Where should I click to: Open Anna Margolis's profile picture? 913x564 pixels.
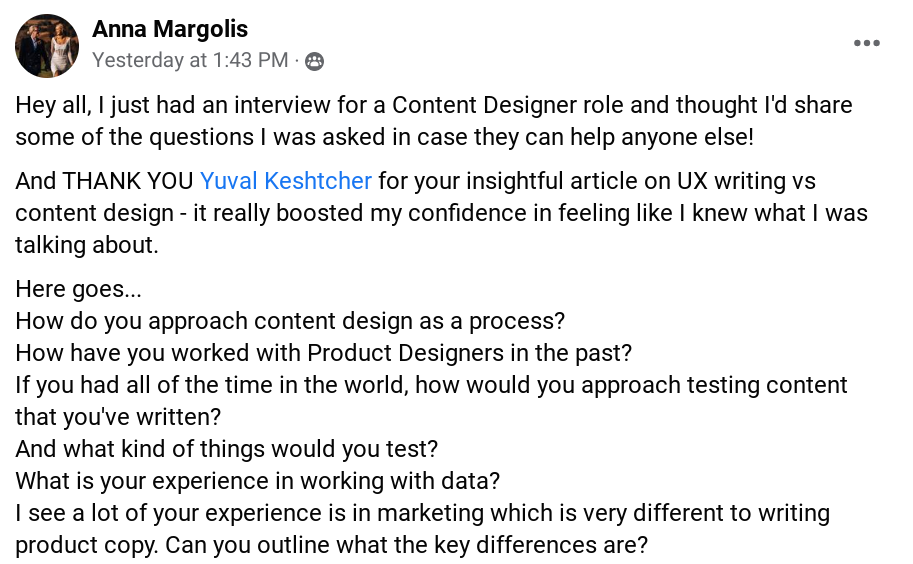[47, 45]
